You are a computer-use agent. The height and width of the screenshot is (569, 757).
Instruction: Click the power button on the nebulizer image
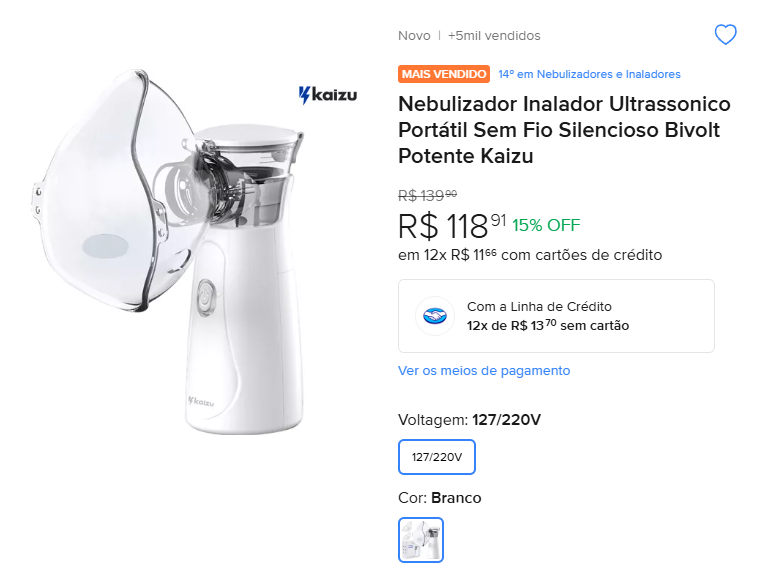(x=206, y=296)
